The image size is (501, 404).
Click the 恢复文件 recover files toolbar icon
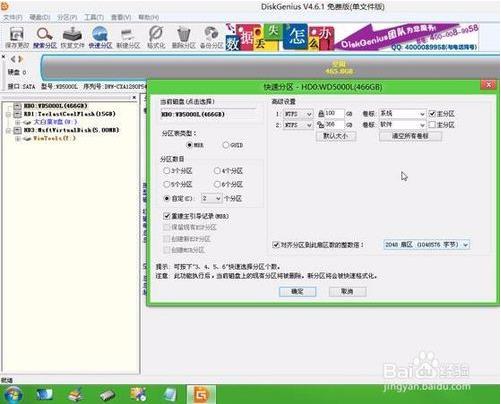(73, 34)
